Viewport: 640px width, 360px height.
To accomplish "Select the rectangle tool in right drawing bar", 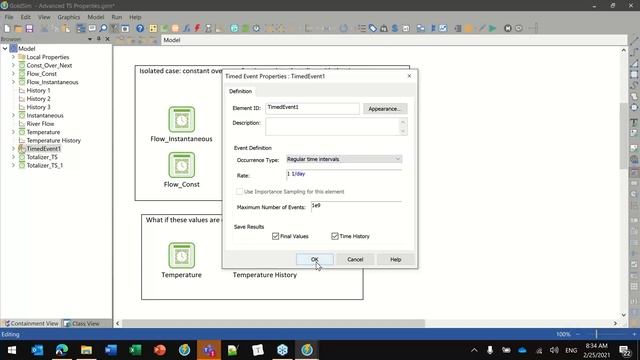I will [x=634, y=75].
